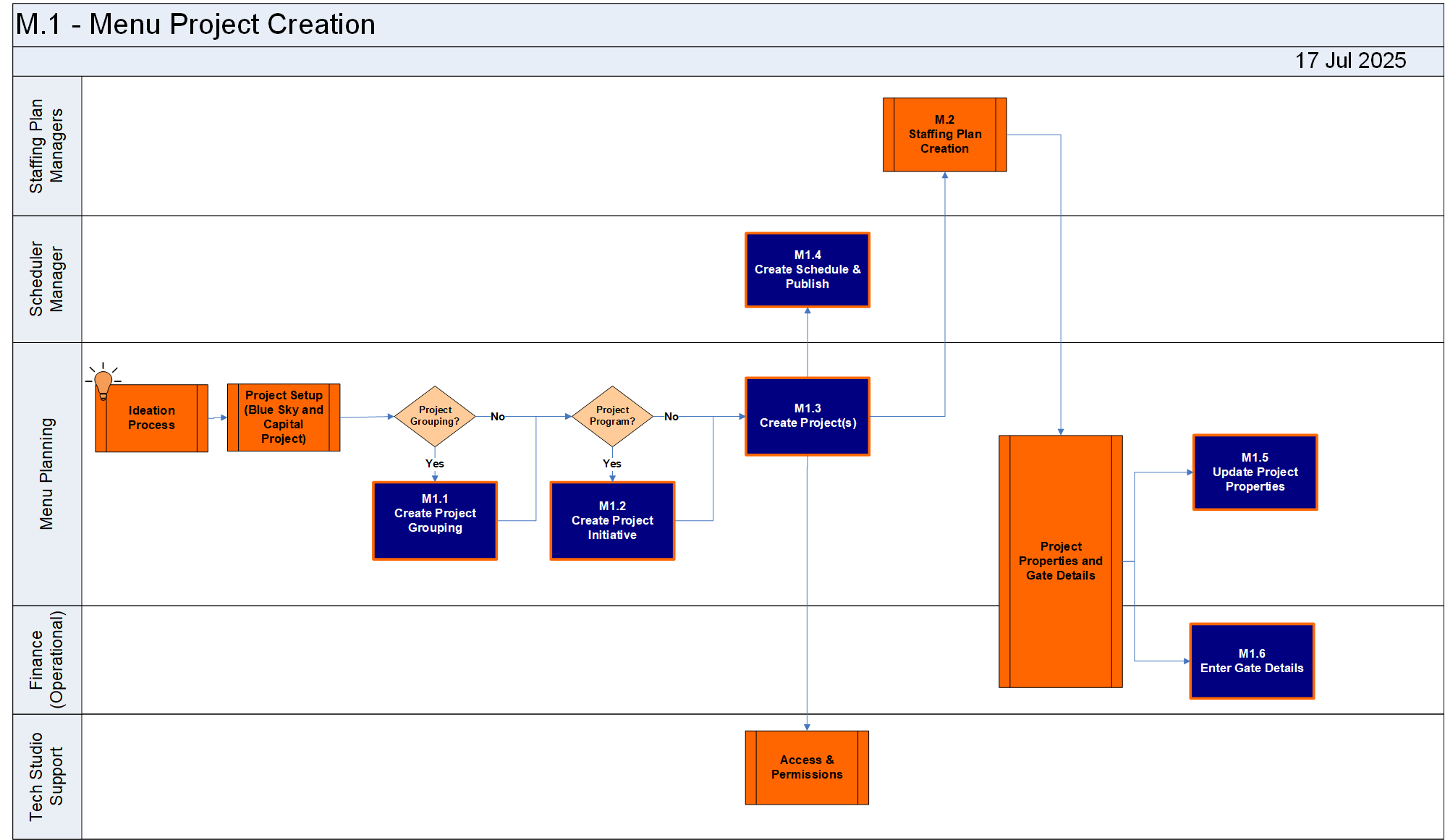Select the Finance (Operational) lane header
This screenshot has height=840, width=1445.
[47, 660]
